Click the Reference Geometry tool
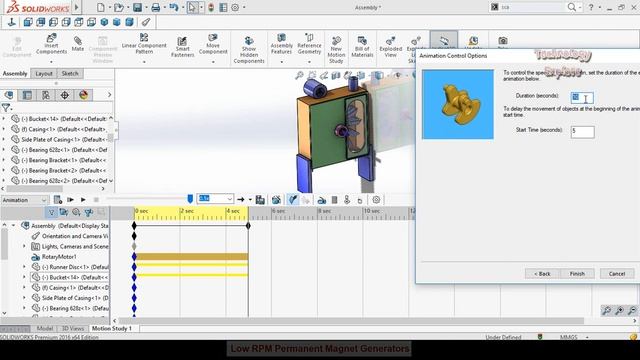Image resolution: width=640 pixels, height=360 pixels. point(309,44)
